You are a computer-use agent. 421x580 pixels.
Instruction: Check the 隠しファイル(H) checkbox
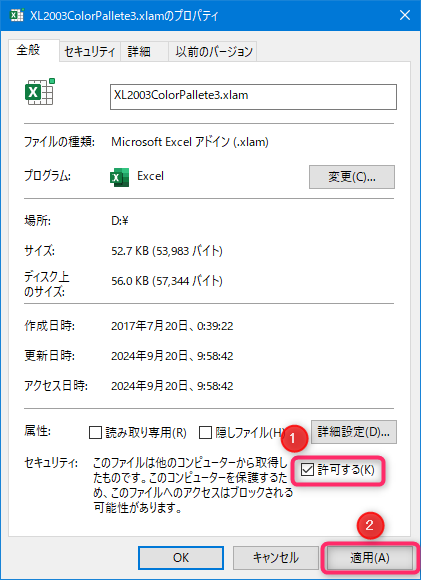(205, 432)
